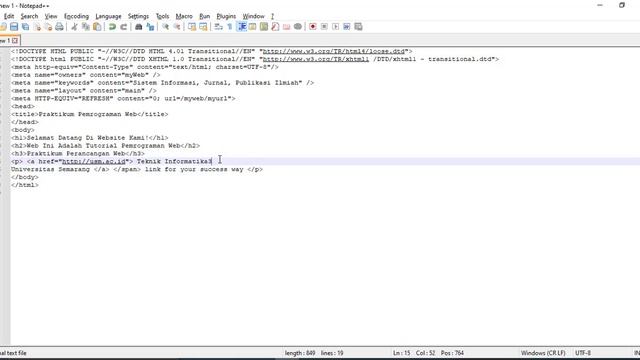Open the ? help menu
The height and width of the screenshot is (360, 640).
[272, 16]
